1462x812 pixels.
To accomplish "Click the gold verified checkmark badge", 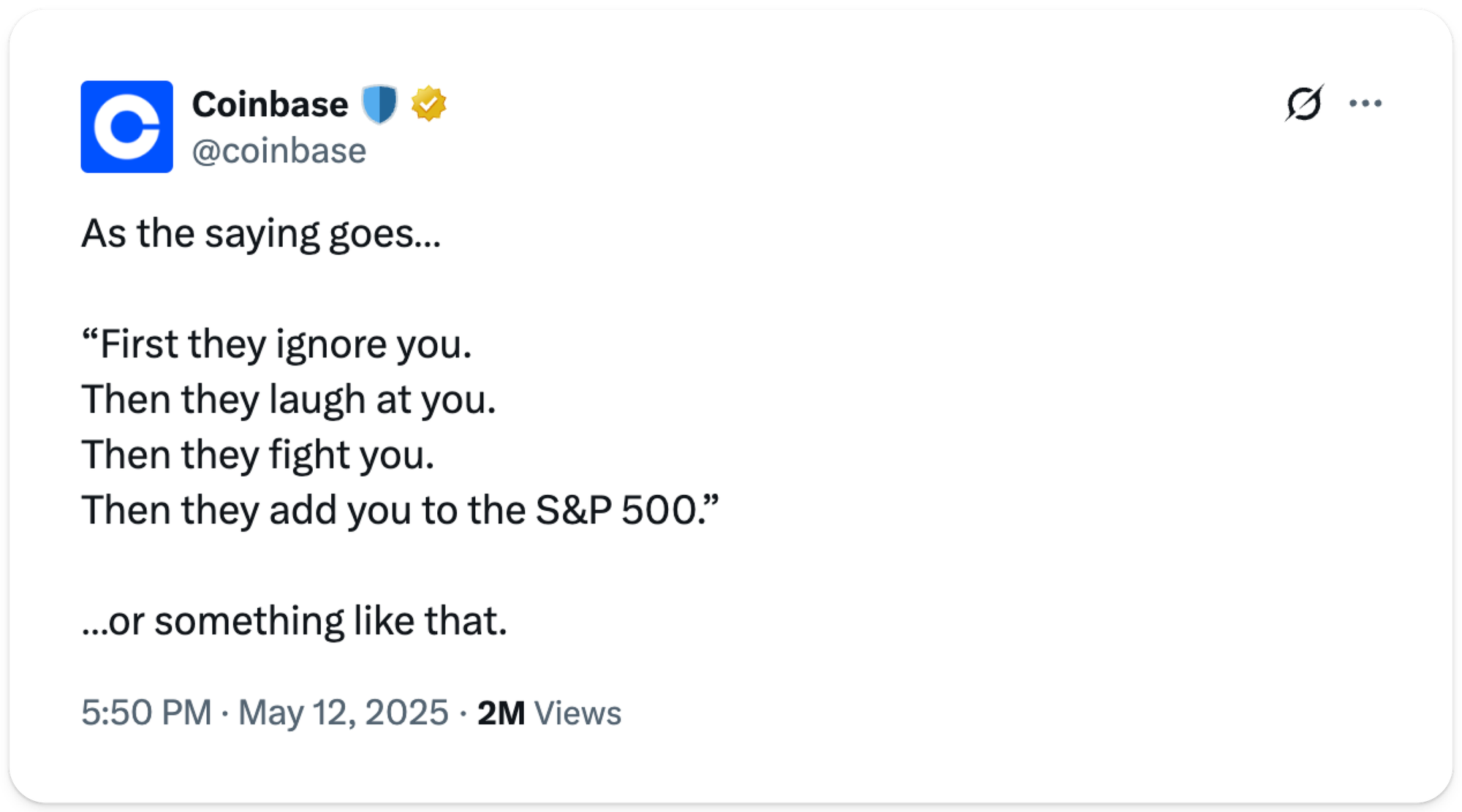I will (x=428, y=104).
